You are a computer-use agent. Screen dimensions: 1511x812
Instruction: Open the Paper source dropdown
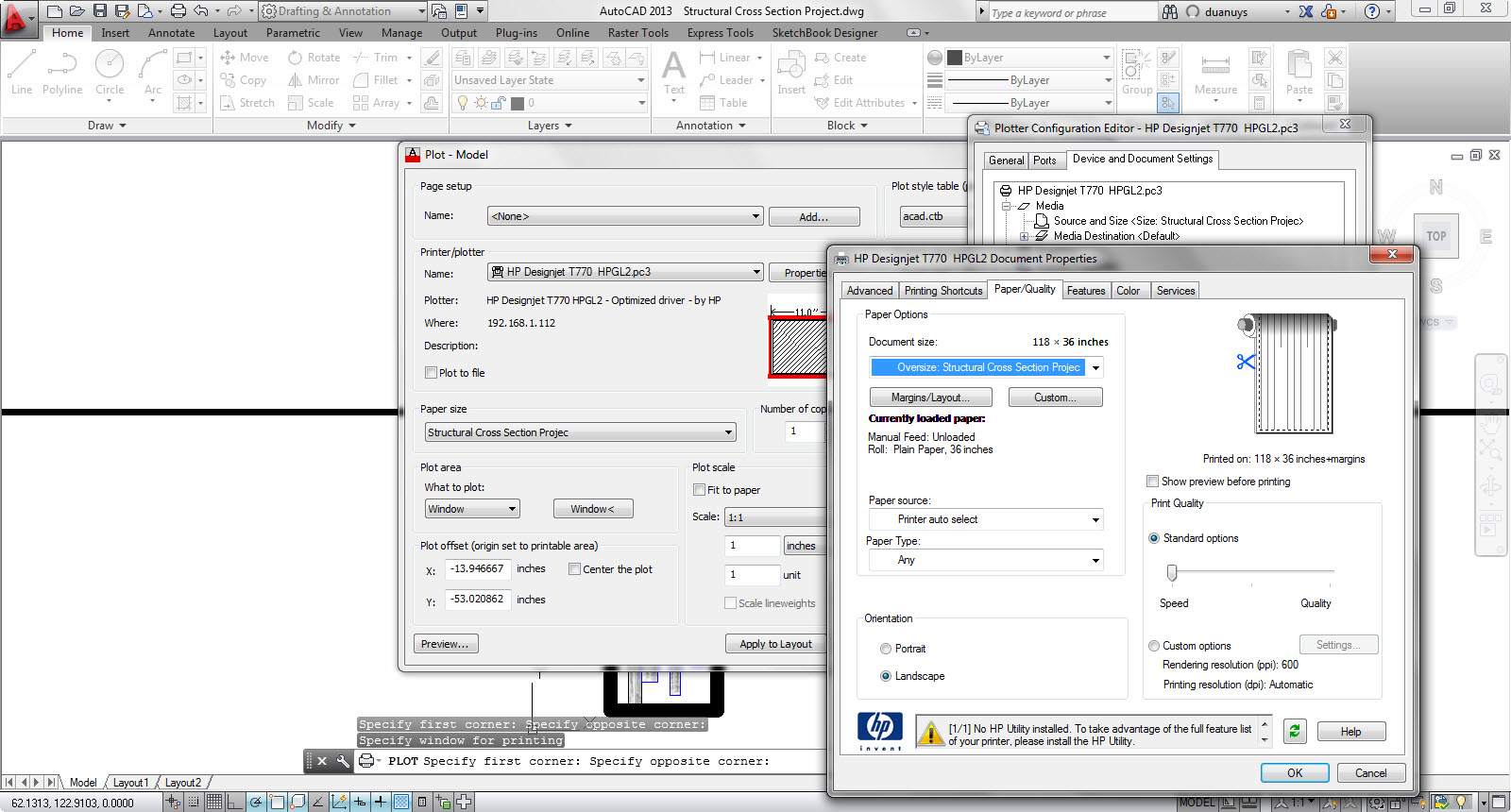coord(986,519)
